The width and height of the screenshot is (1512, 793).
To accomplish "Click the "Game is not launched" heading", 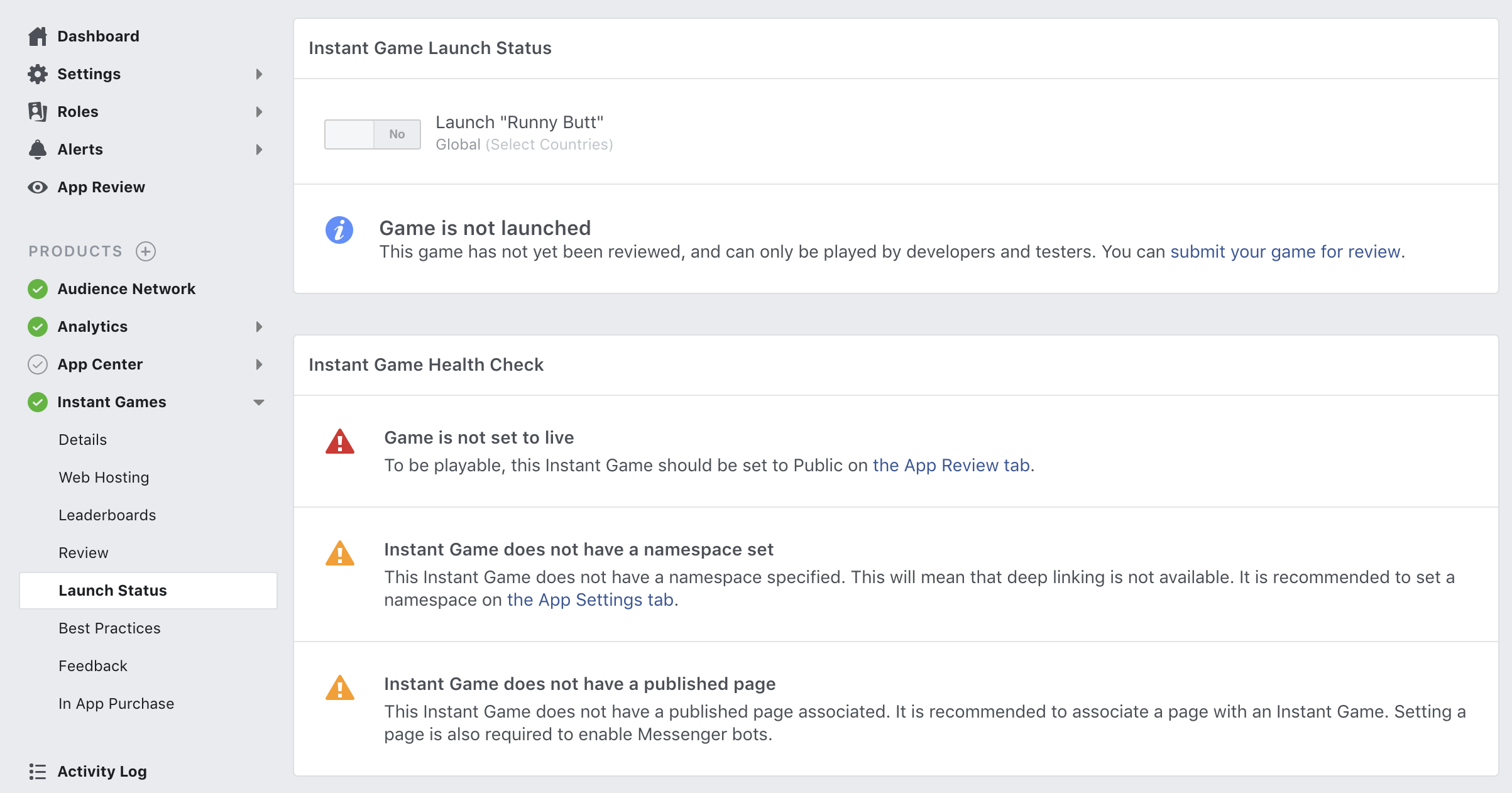I will click(485, 228).
